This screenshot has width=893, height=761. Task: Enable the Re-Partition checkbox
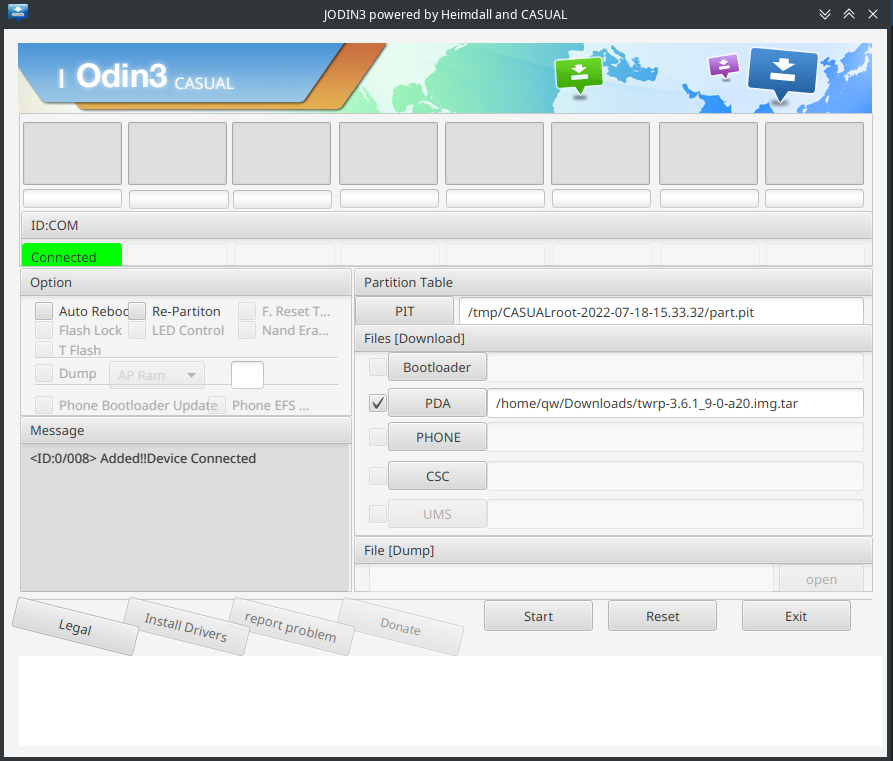tap(137, 311)
